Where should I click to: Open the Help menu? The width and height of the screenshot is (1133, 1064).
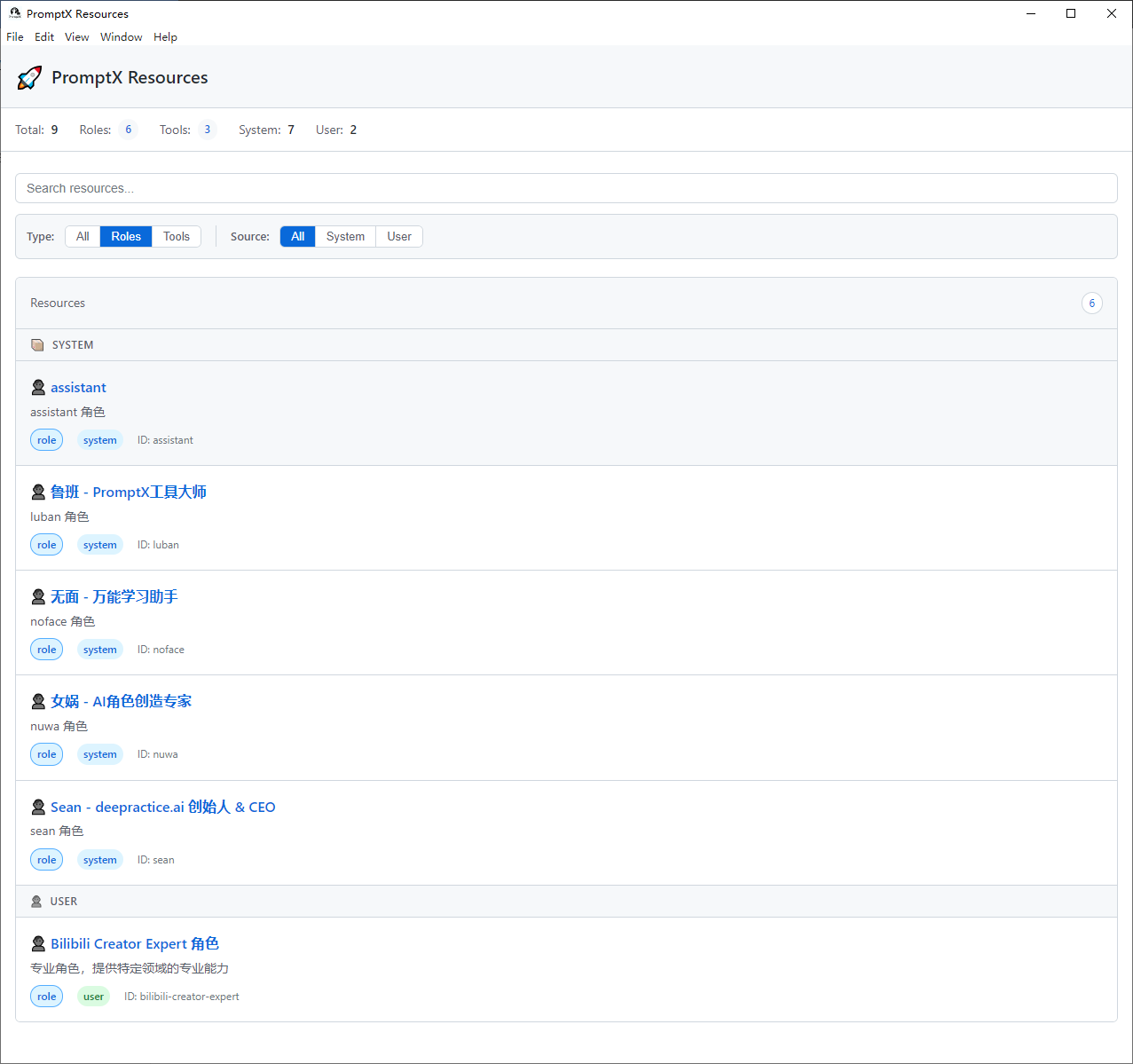point(165,37)
